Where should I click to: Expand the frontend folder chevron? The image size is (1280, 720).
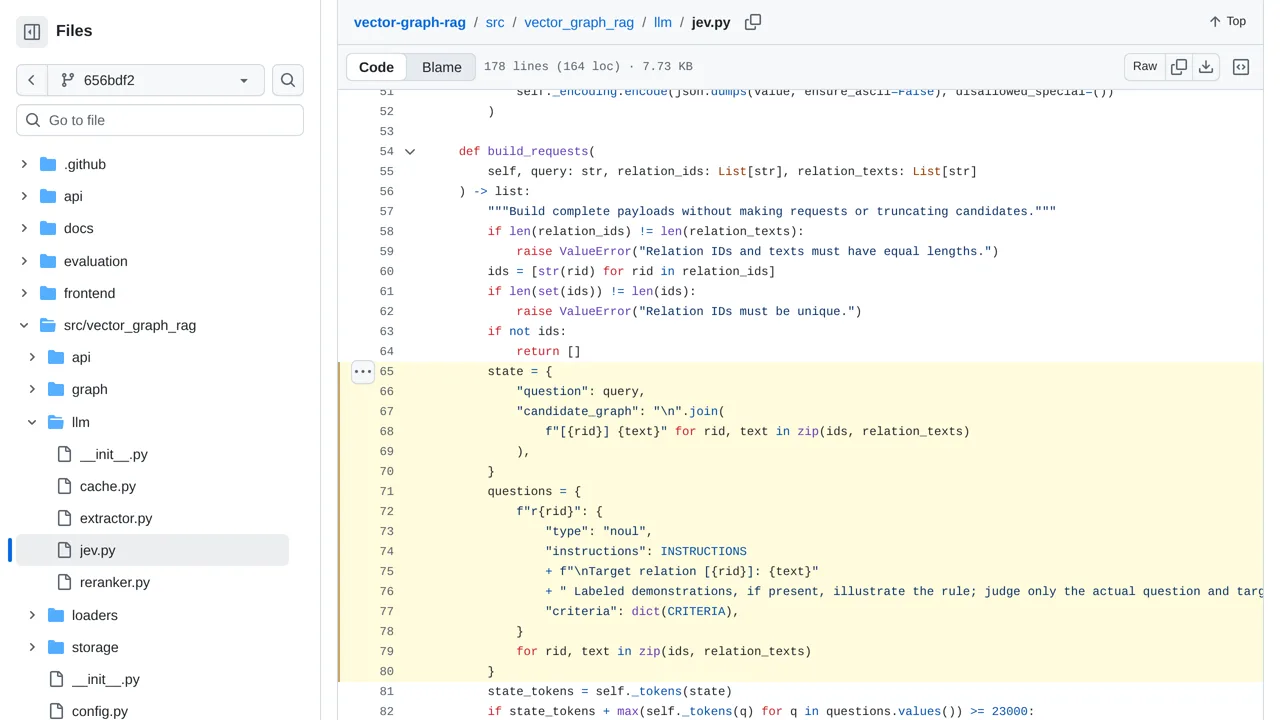coord(24,293)
